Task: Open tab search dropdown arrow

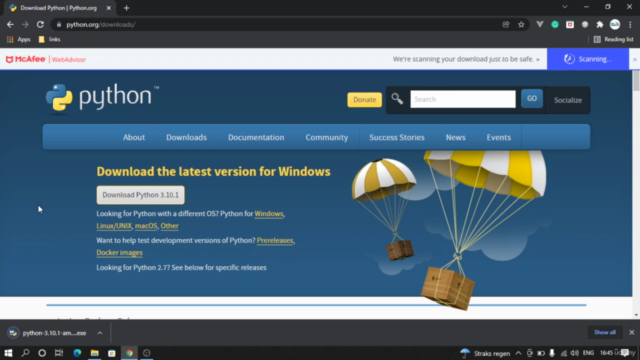Action: point(564,7)
